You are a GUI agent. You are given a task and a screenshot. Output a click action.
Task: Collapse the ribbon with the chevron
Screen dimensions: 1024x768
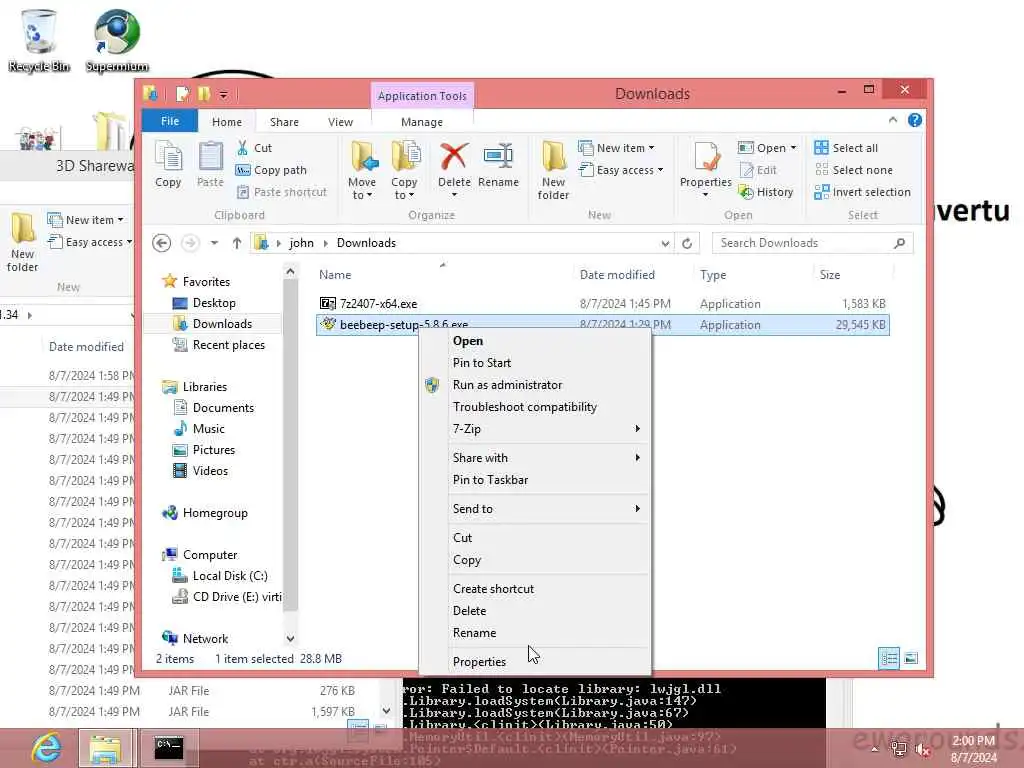(x=893, y=120)
